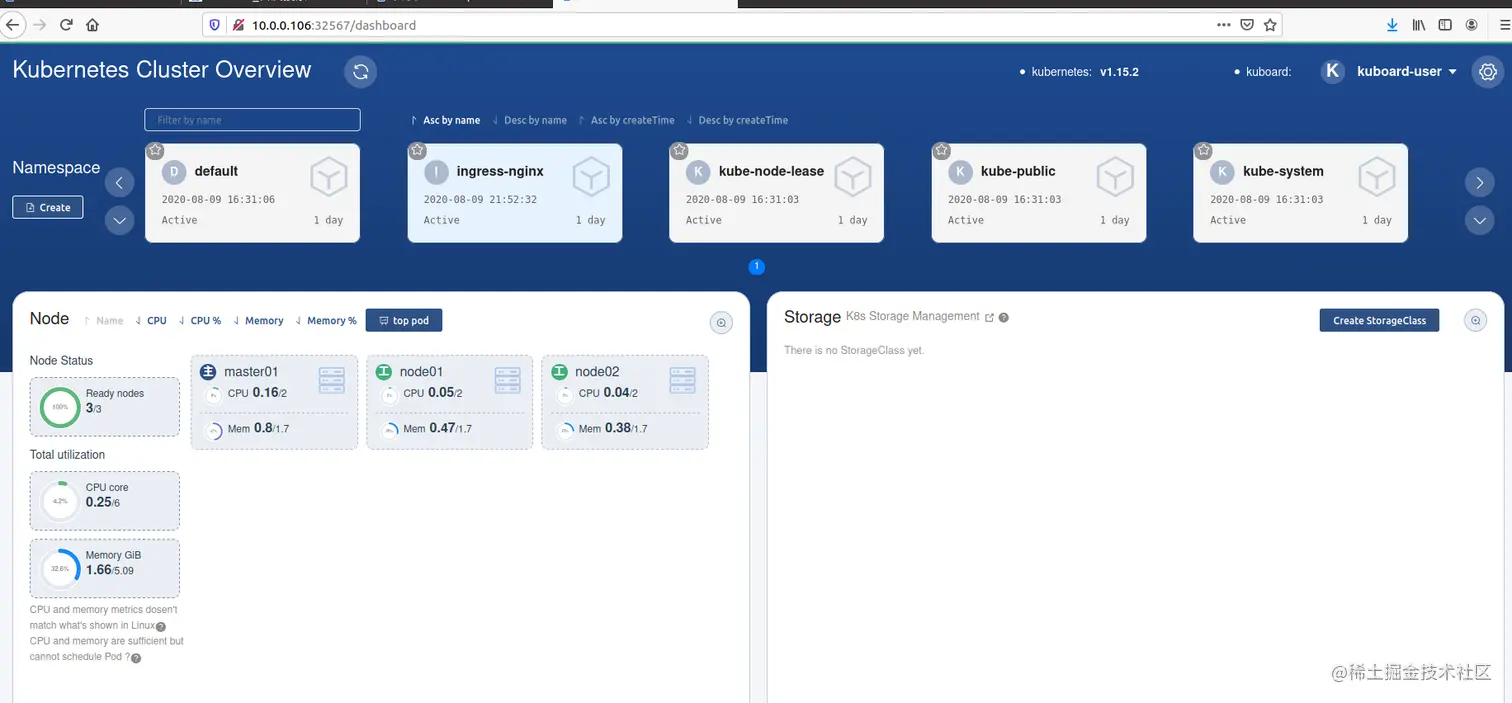
Task: Click the cube icon on the kube-node-lease card
Action: (x=852, y=177)
